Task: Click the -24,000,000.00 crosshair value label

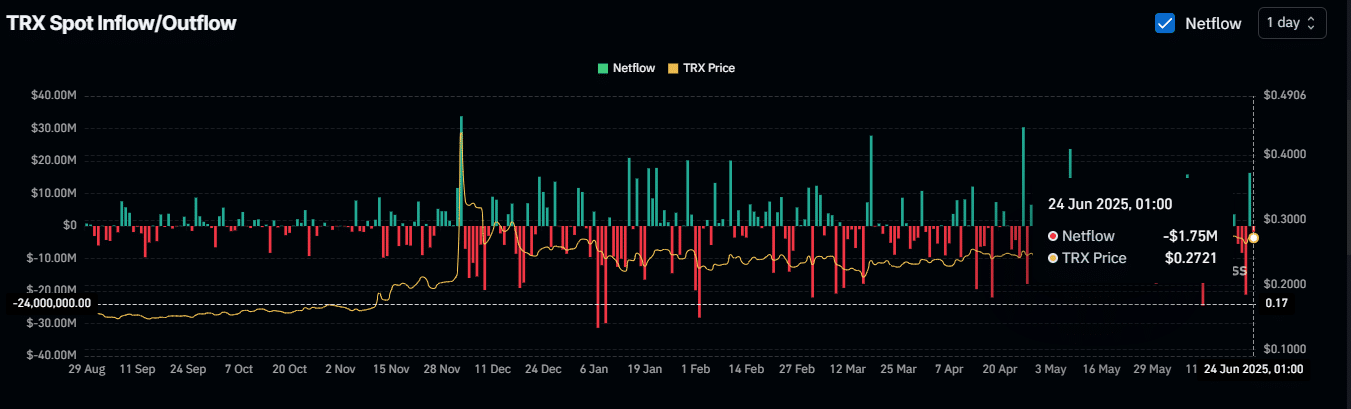Action: [x=52, y=303]
